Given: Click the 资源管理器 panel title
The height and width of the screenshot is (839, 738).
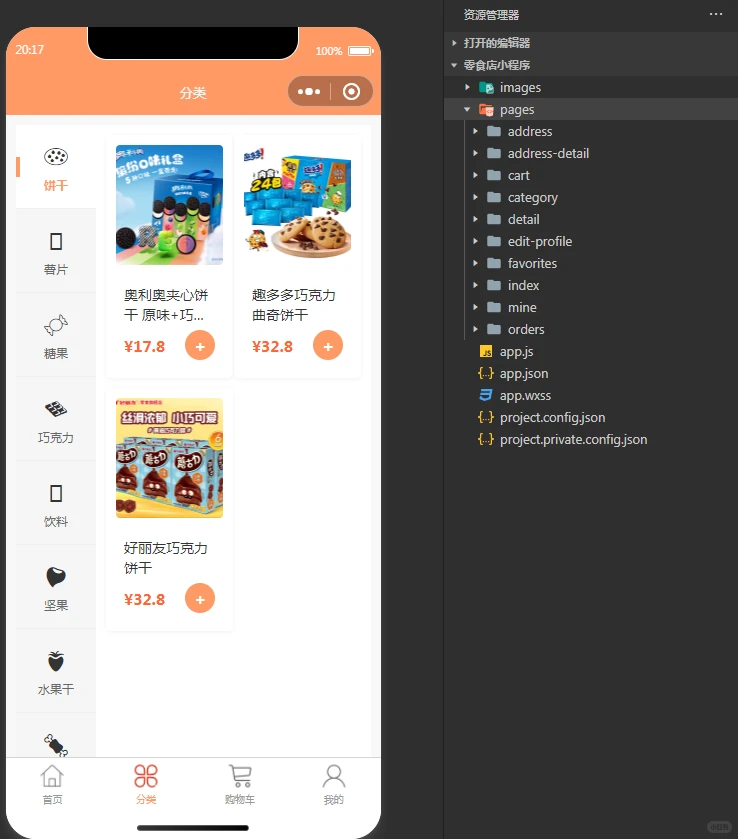Looking at the screenshot, I should [x=491, y=15].
